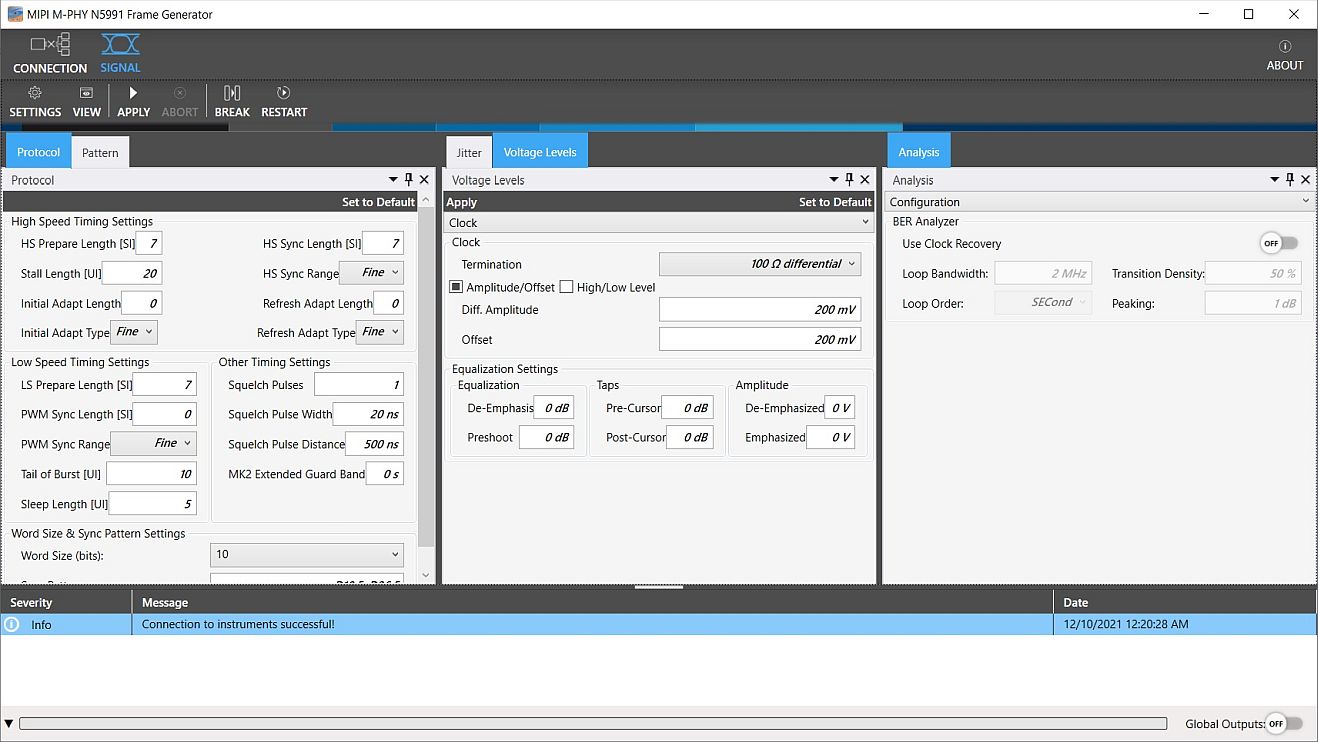Enable Use Clock Recovery
Viewport: 1318px width, 742px height.
pyautogui.click(x=1279, y=242)
